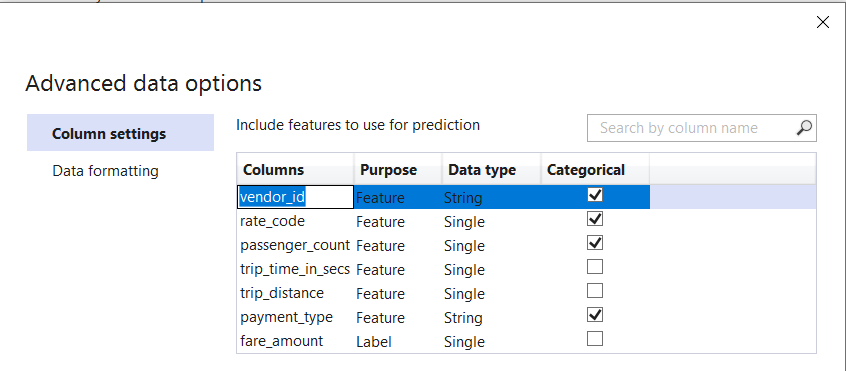Click Single data type for fare_amount
The height and width of the screenshot is (371, 846).
pyautogui.click(x=464, y=341)
